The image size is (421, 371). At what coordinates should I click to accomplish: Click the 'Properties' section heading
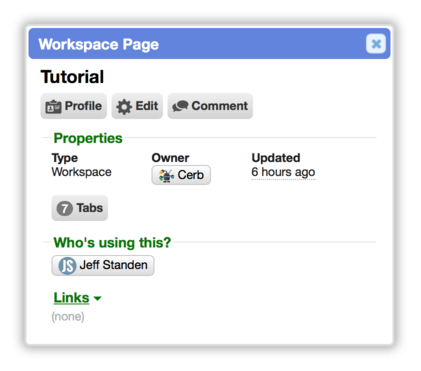click(x=88, y=138)
